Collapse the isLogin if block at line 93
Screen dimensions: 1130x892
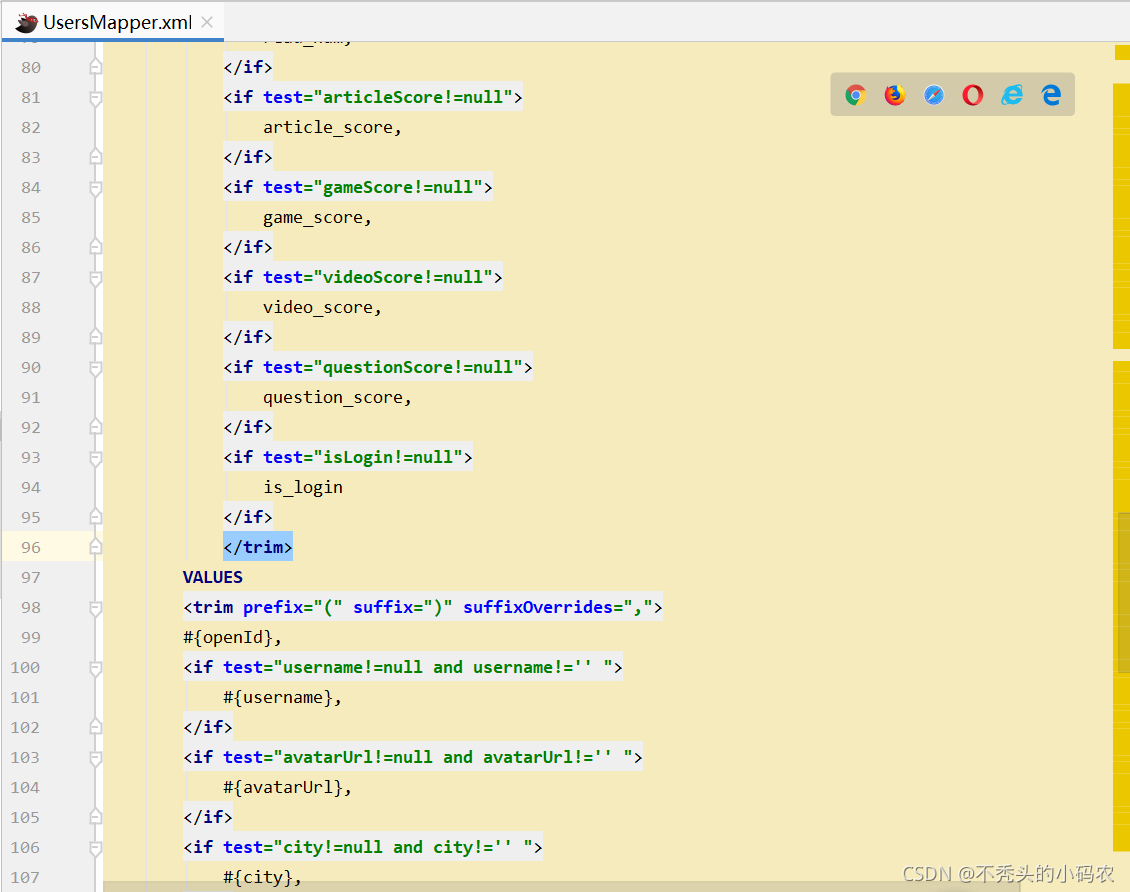click(95, 458)
